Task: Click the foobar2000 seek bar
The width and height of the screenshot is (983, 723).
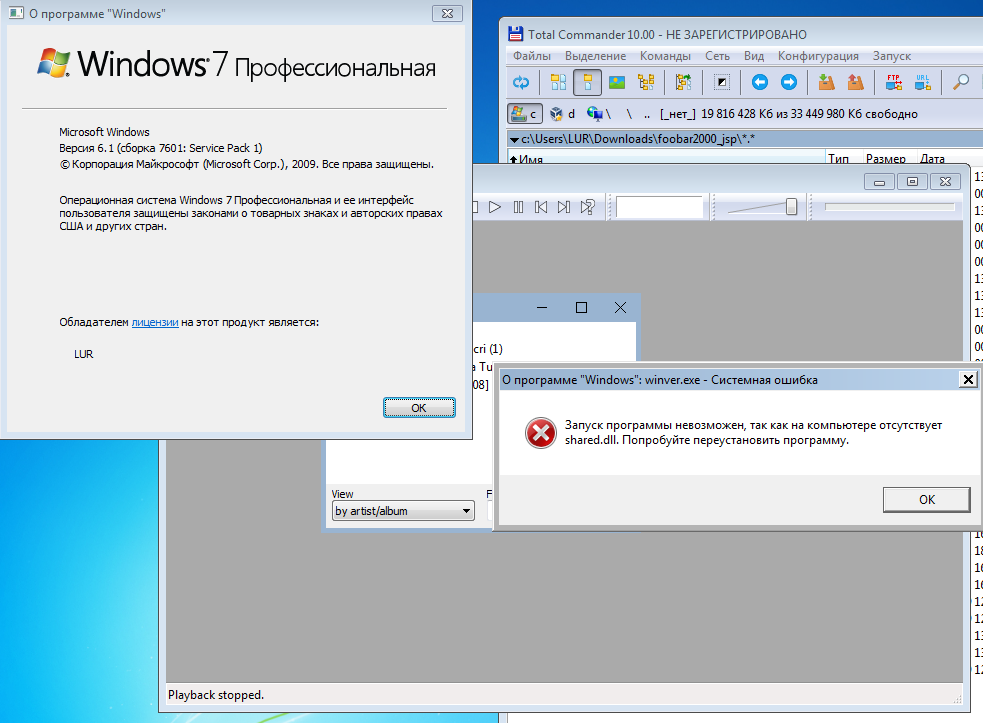Action: coord(890,207)
